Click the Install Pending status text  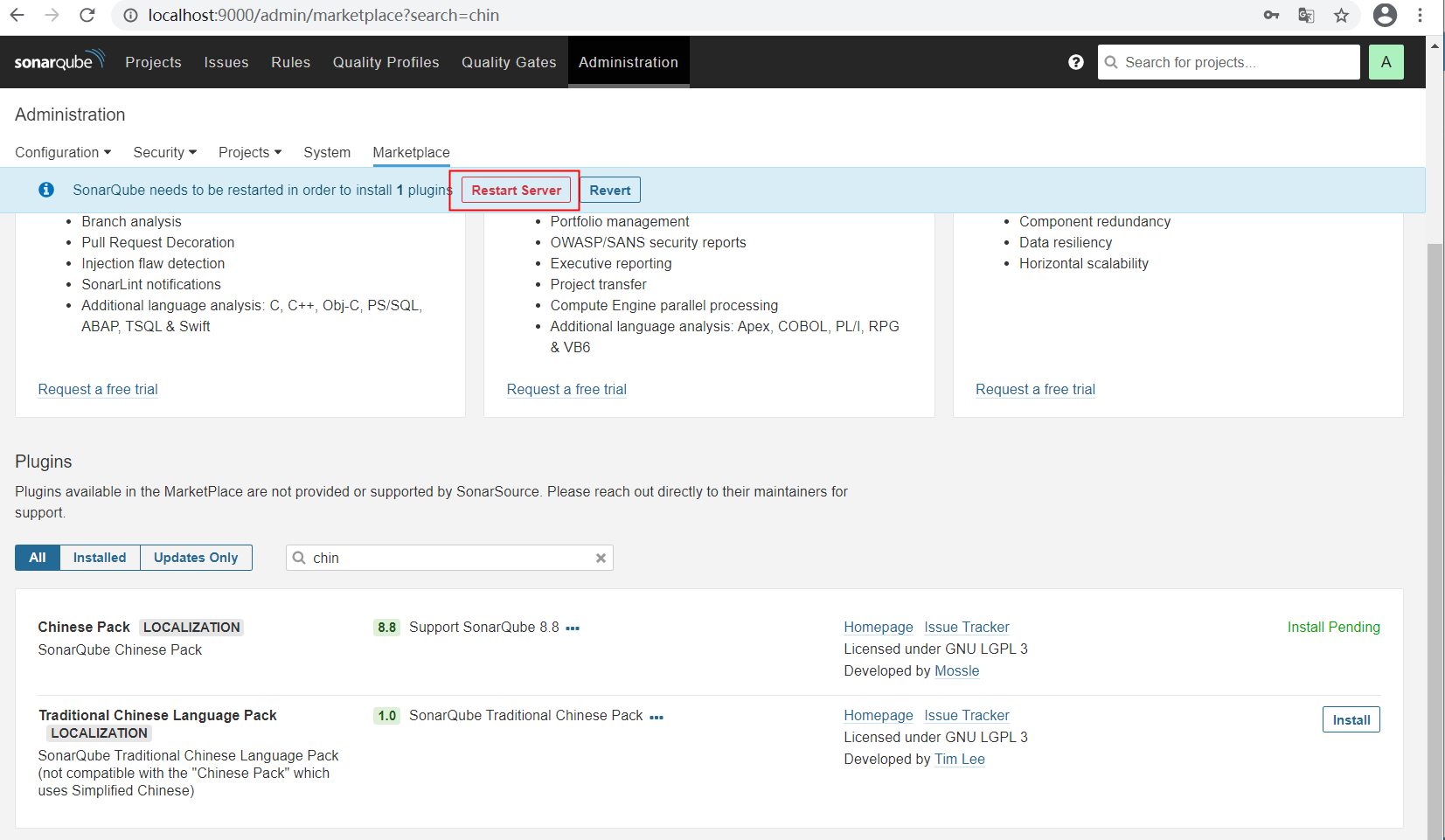[x=1333, y=627]
